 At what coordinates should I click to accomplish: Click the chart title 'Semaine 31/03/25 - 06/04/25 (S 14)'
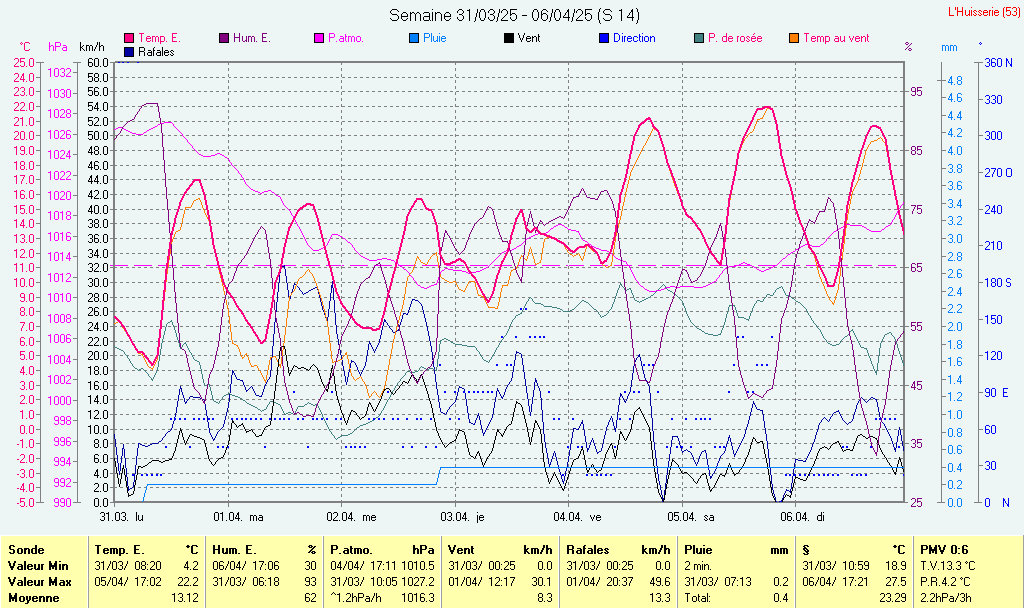coord(515,15)
